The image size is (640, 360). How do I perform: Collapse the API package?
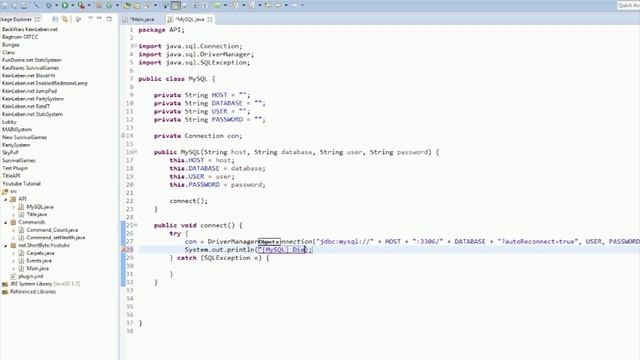(x=6, y=199)
